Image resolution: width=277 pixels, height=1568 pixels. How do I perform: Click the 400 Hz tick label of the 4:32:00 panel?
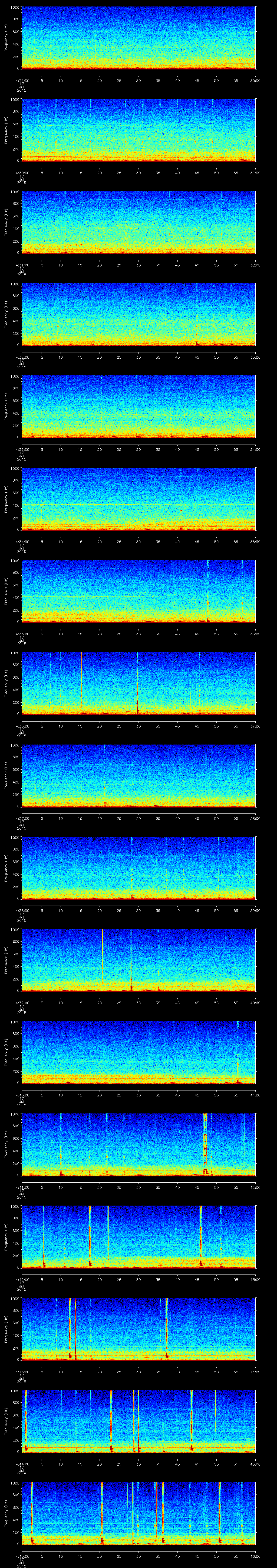(x=16, y=321)
